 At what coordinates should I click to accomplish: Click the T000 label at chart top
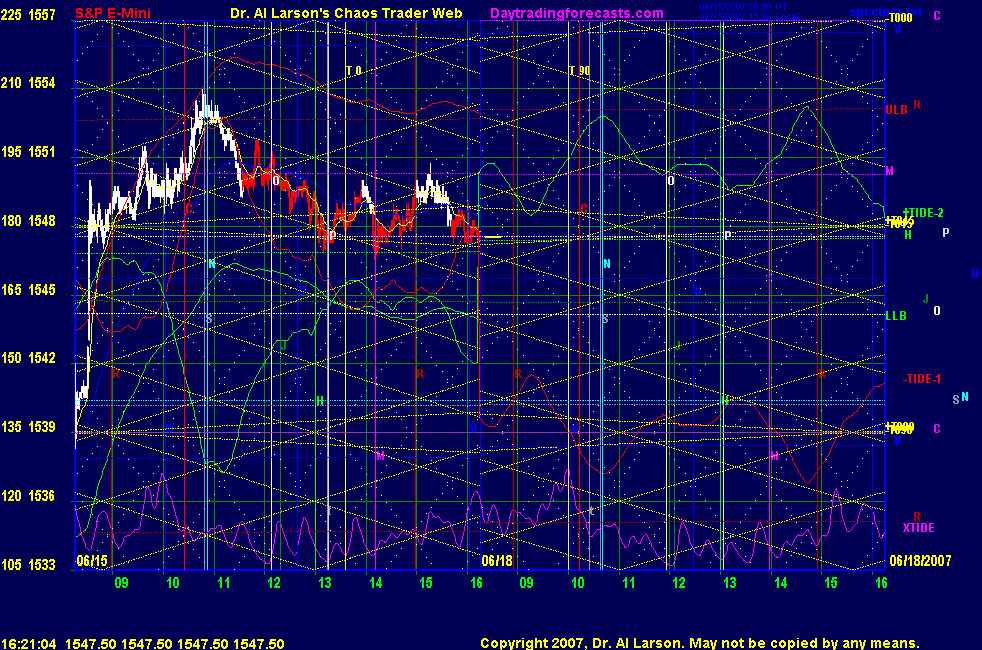pos(901,18)
